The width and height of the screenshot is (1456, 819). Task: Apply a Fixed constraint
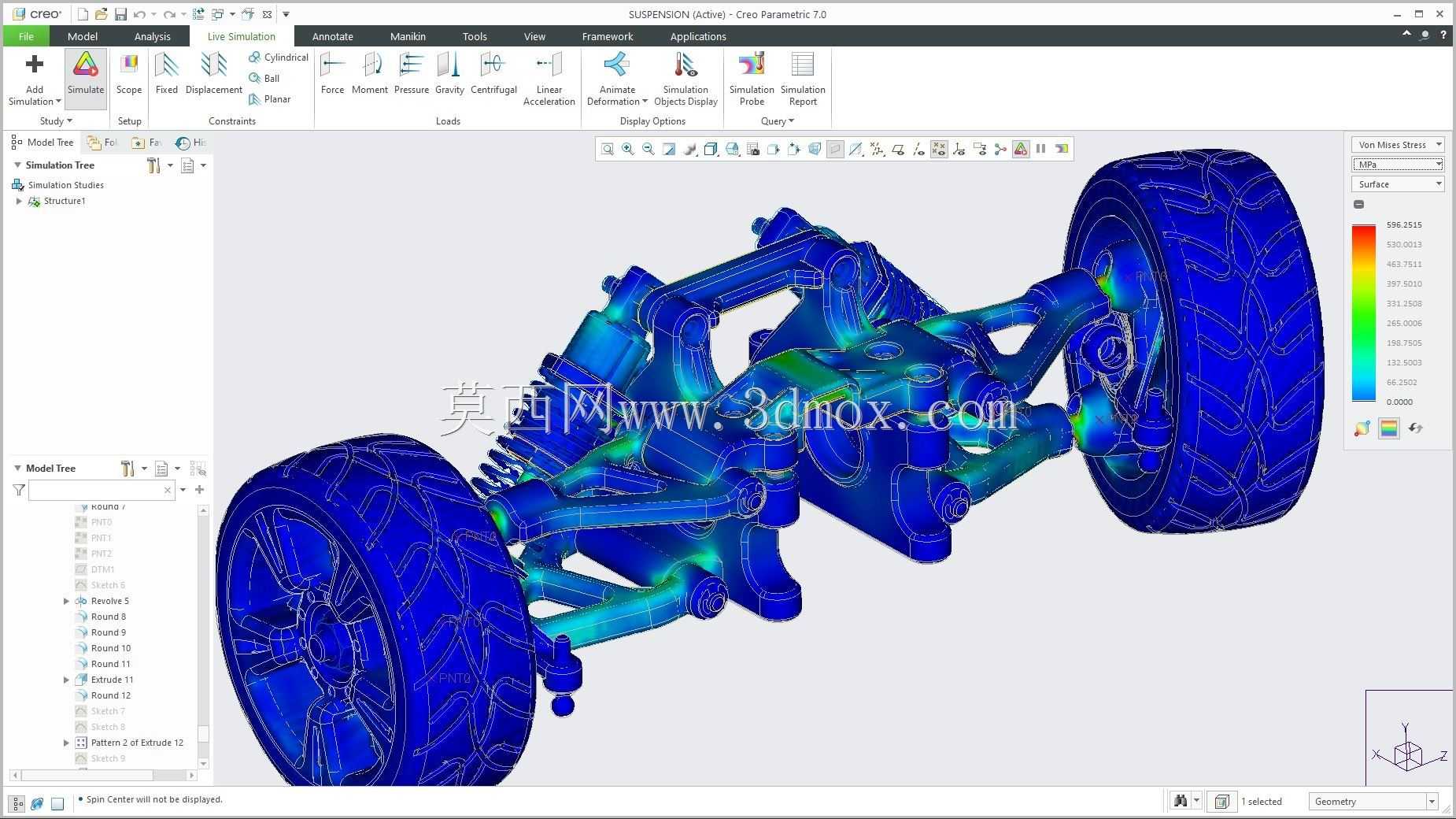[167, 73]
